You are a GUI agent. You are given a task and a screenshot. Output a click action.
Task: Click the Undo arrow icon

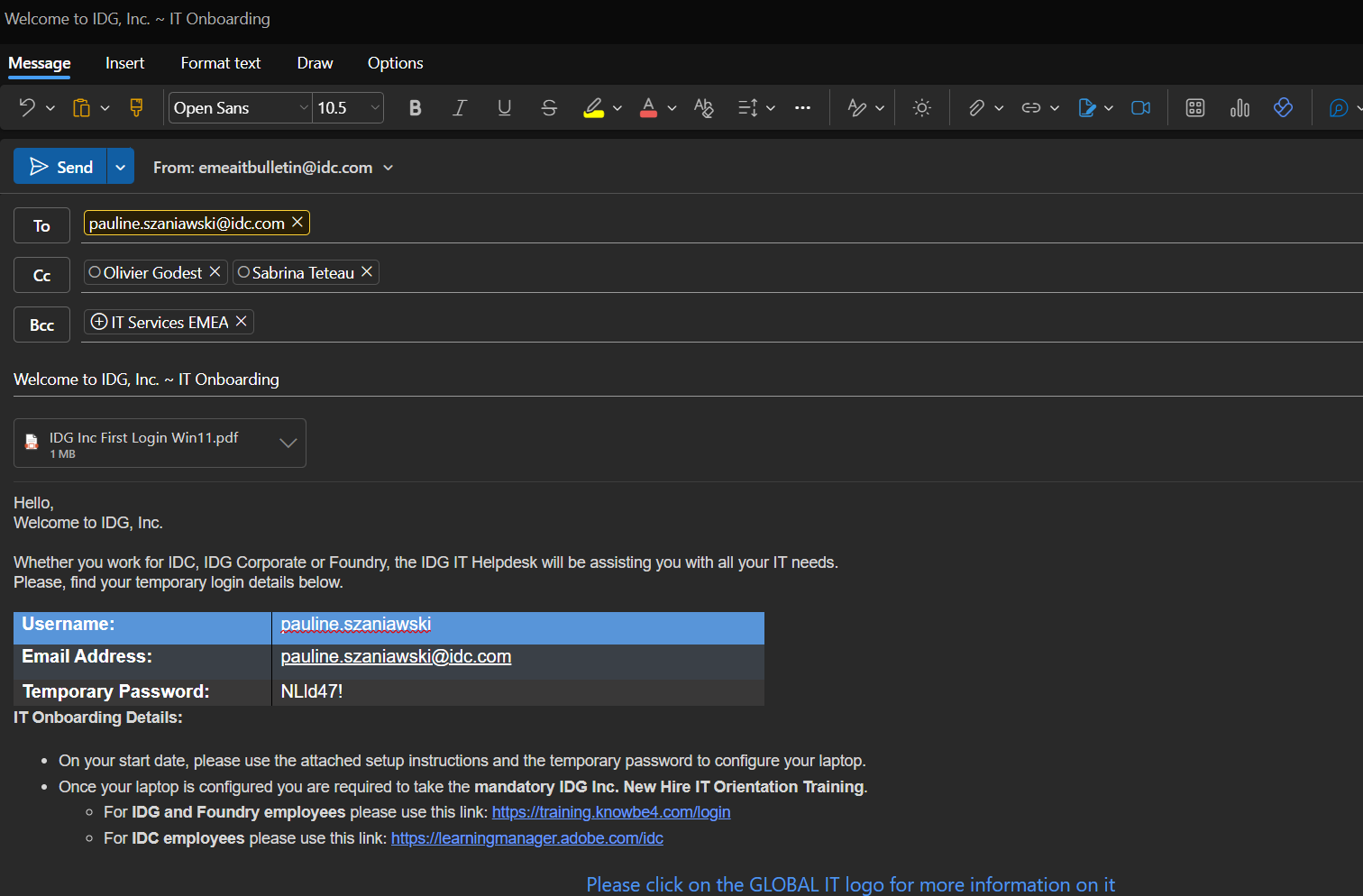tap(27, 108)
